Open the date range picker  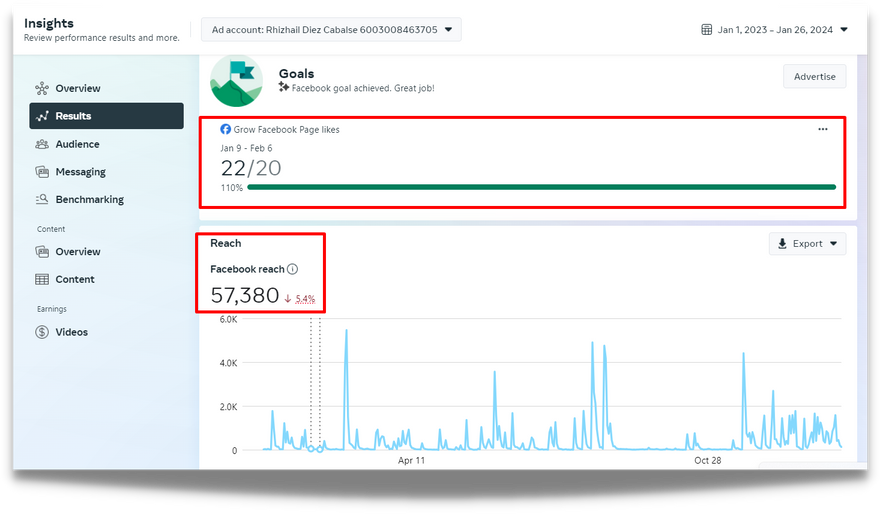[x=774, y=30]
